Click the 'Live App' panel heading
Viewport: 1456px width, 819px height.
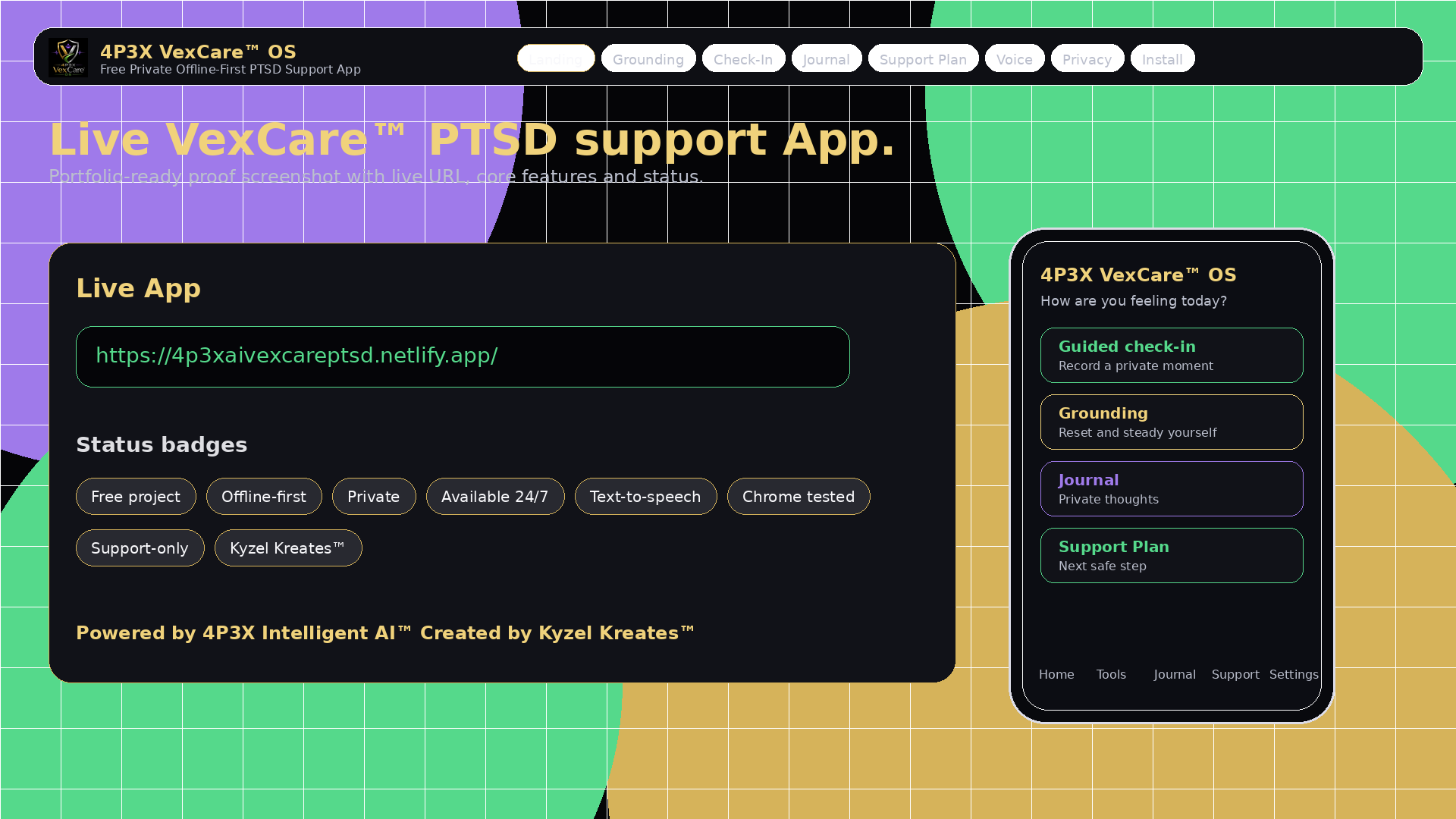coord(138,288)
